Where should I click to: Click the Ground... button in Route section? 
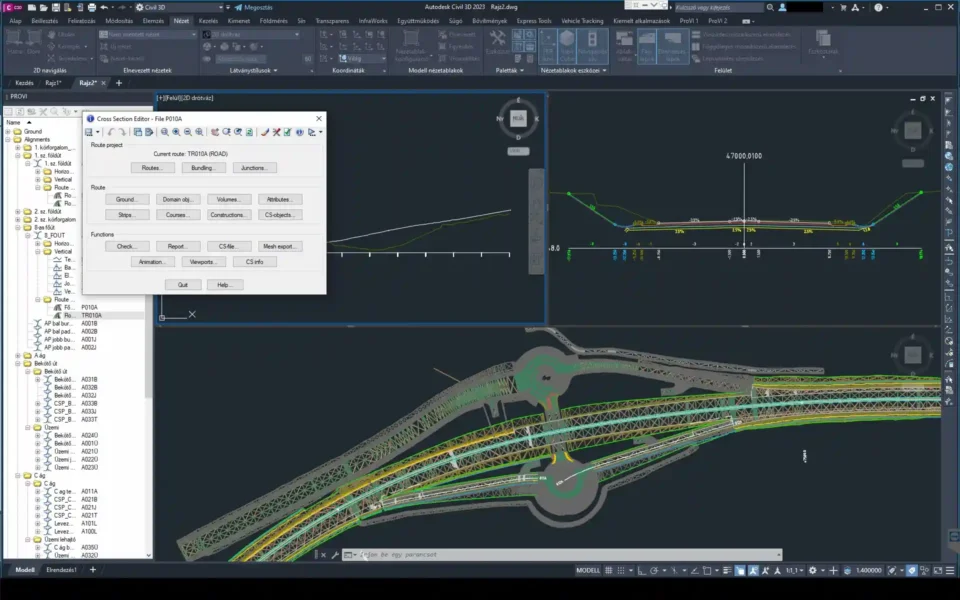tap(127, 200)
